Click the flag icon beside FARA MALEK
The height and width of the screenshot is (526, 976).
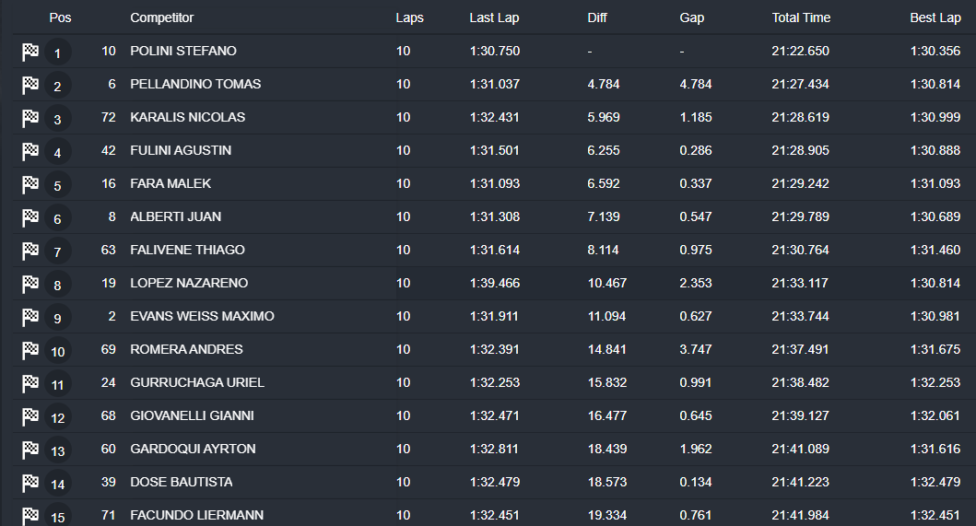point(30,184)
